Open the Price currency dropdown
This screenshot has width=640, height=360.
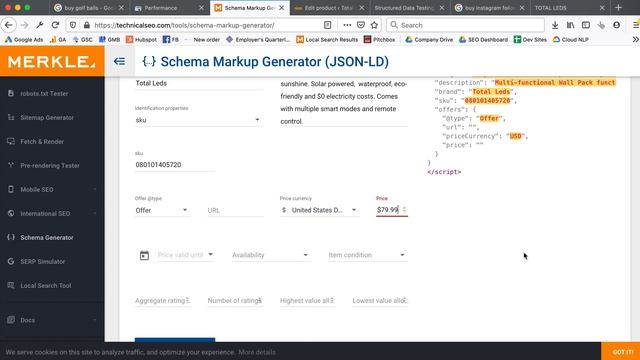click(319, 210)
